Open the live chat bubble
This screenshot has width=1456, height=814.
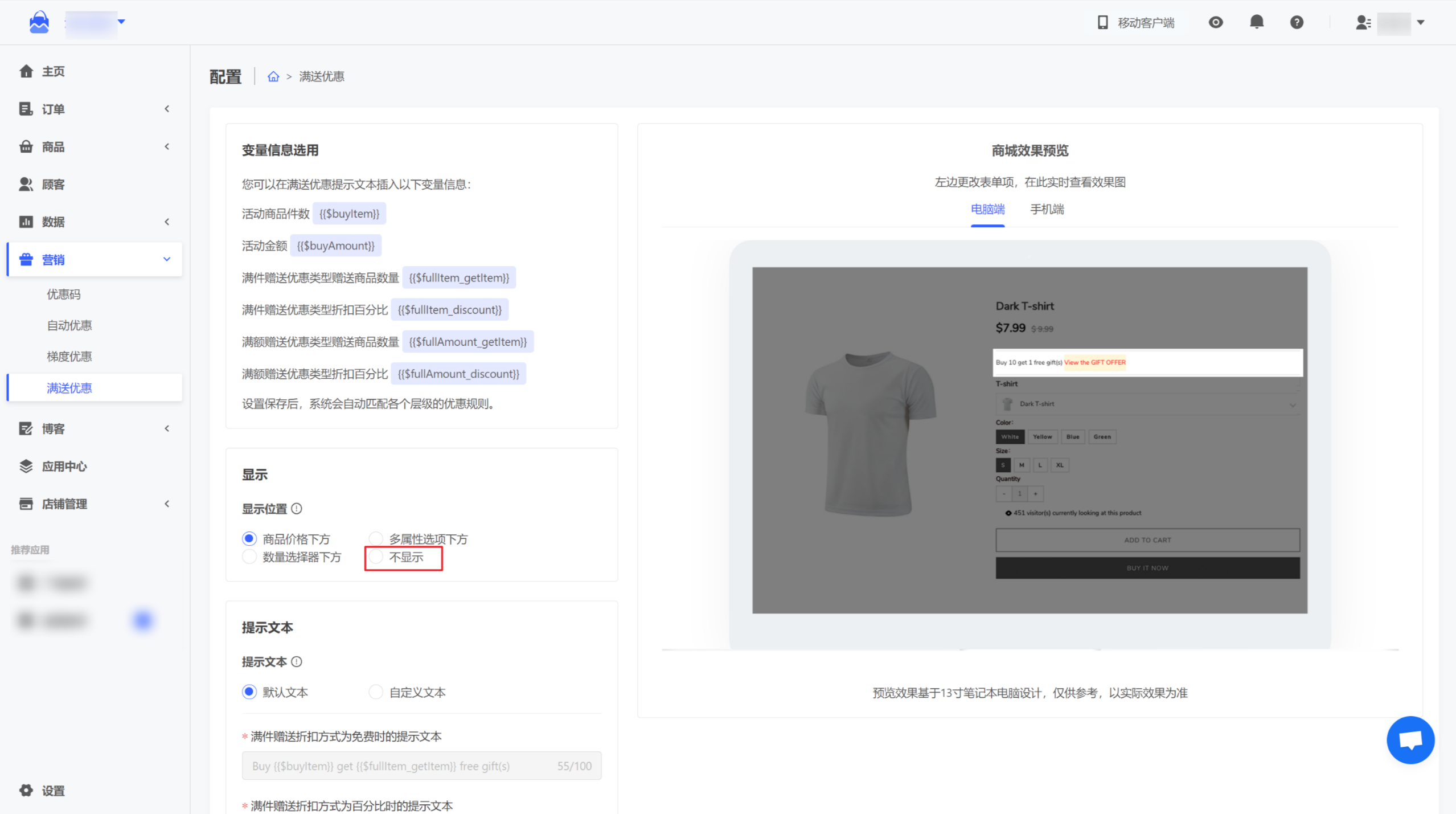pos(1410,739)
